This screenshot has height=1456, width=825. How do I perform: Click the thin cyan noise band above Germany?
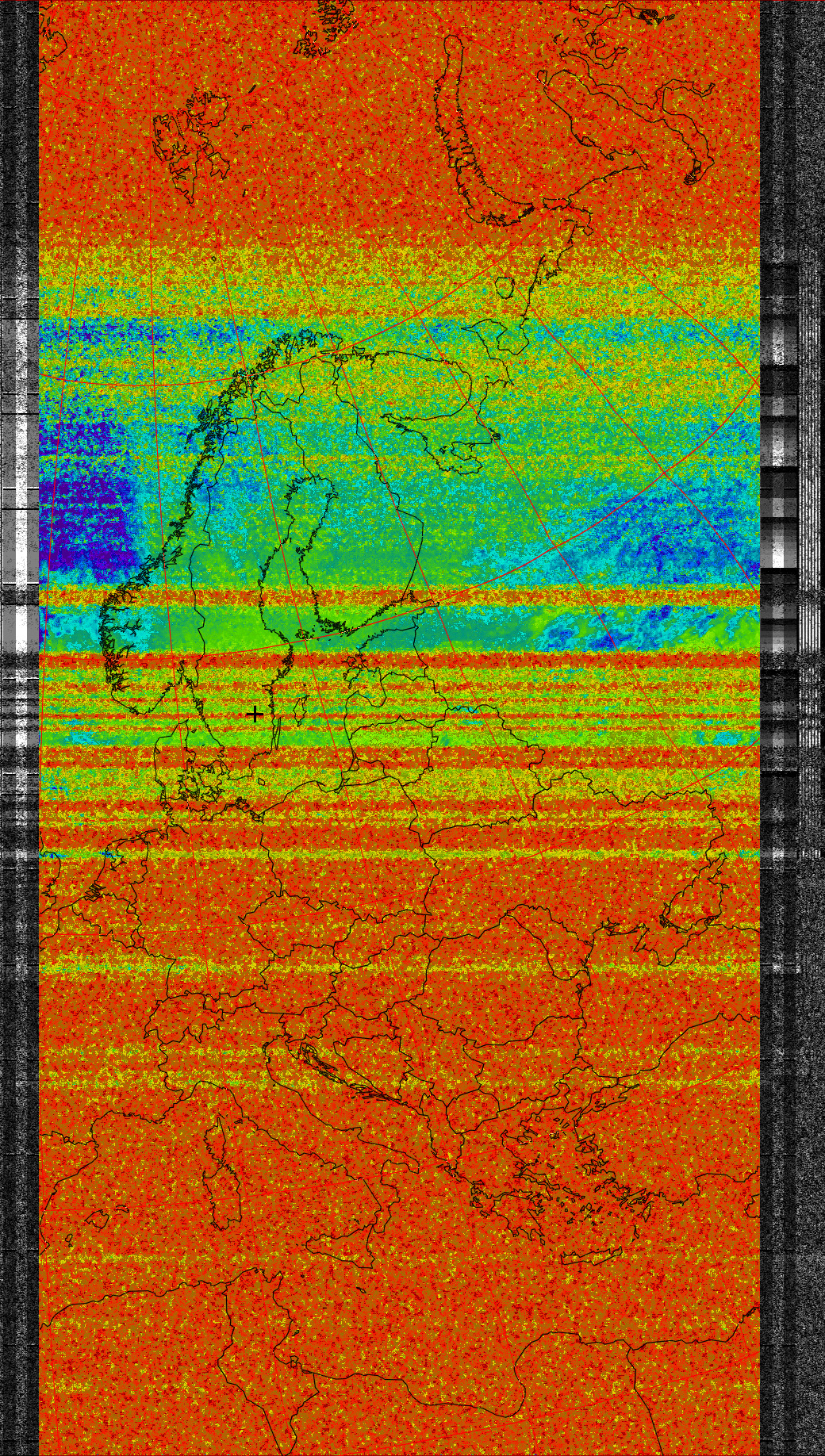(x=397, y=853)
